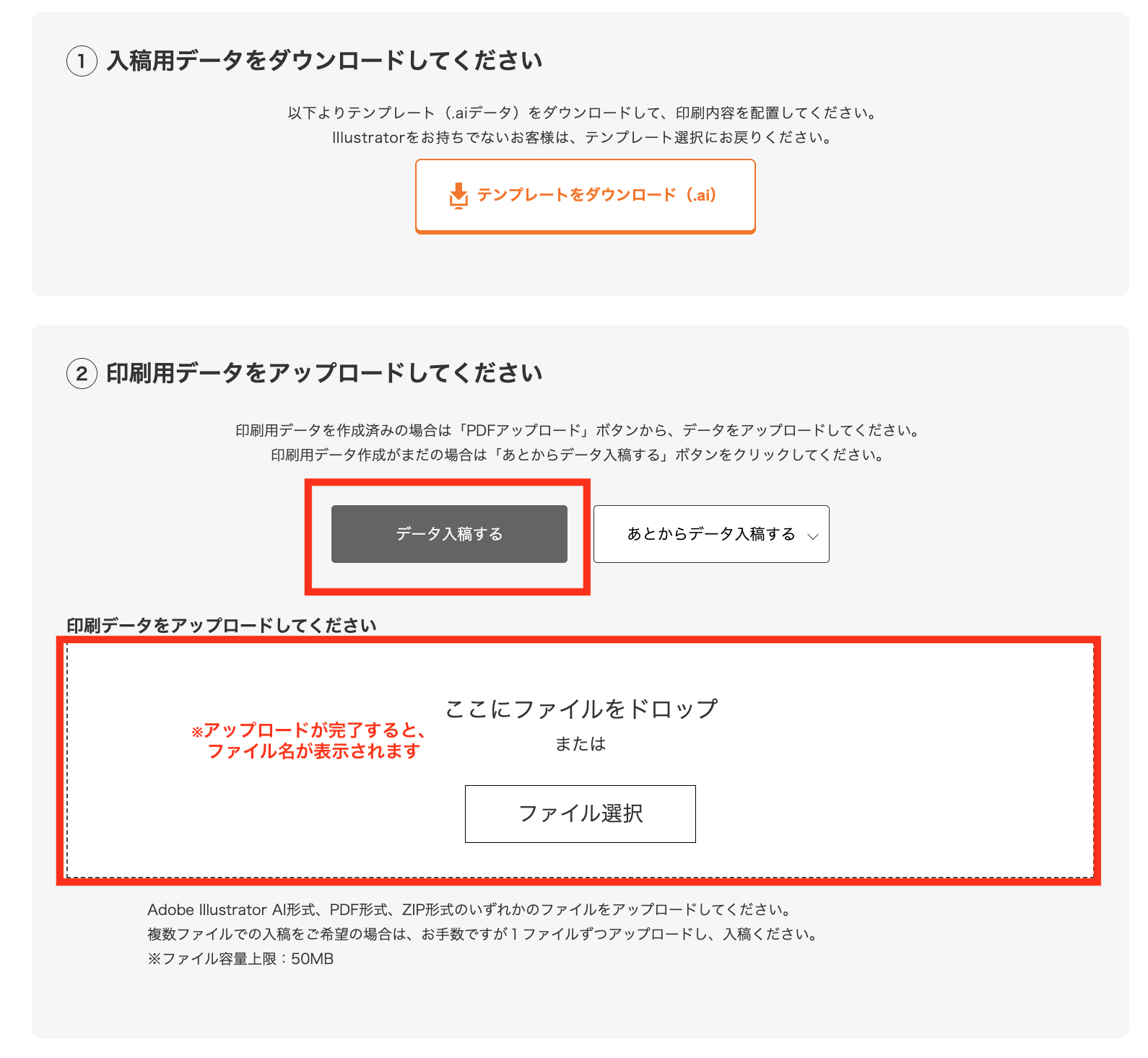The height and width of the screenshot is (1058, 1148).
Task: Click the circled step 1 icon
Action: click(82, 61)
